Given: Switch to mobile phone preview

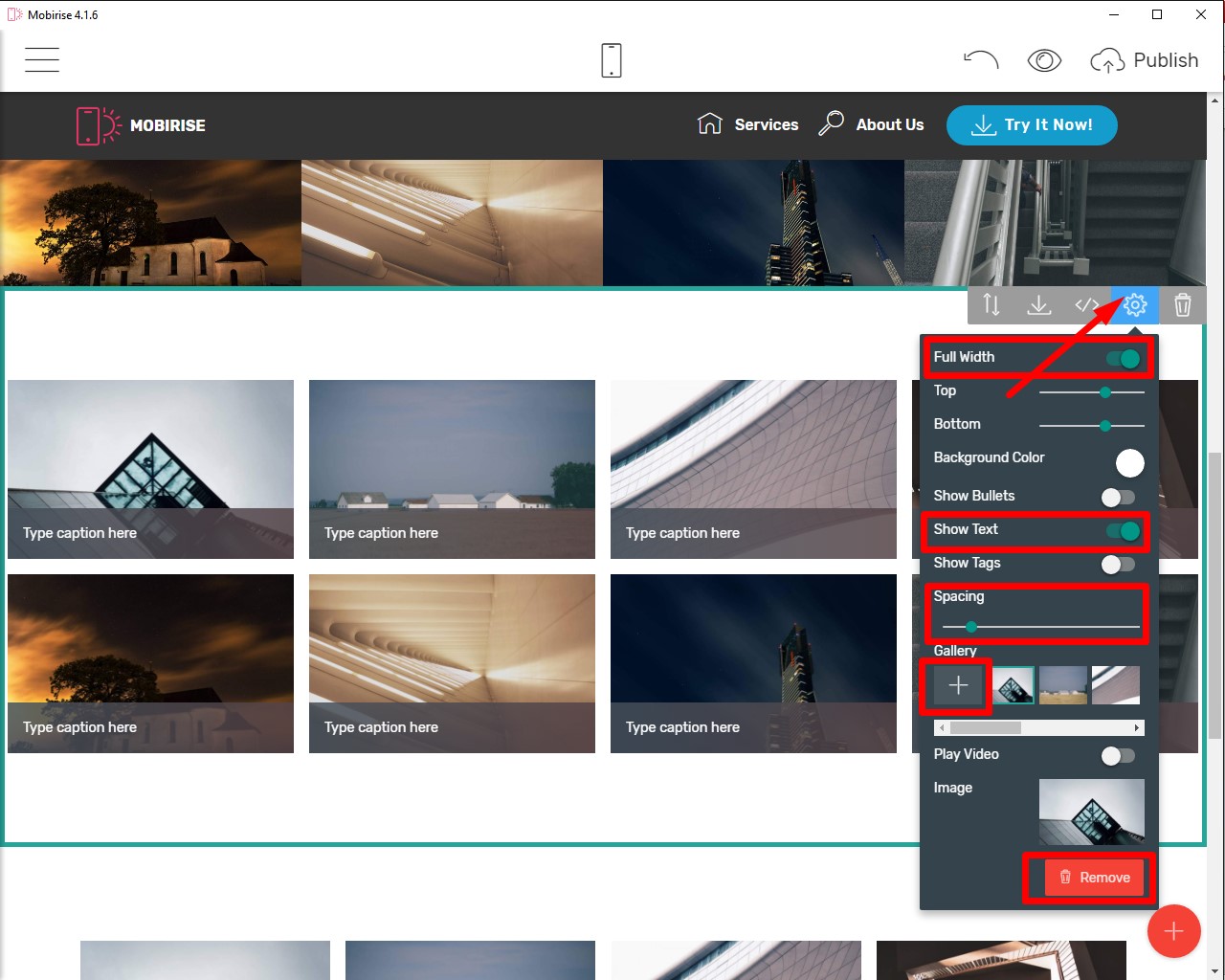Looking at the screenshot, I should tap(612, 60).
